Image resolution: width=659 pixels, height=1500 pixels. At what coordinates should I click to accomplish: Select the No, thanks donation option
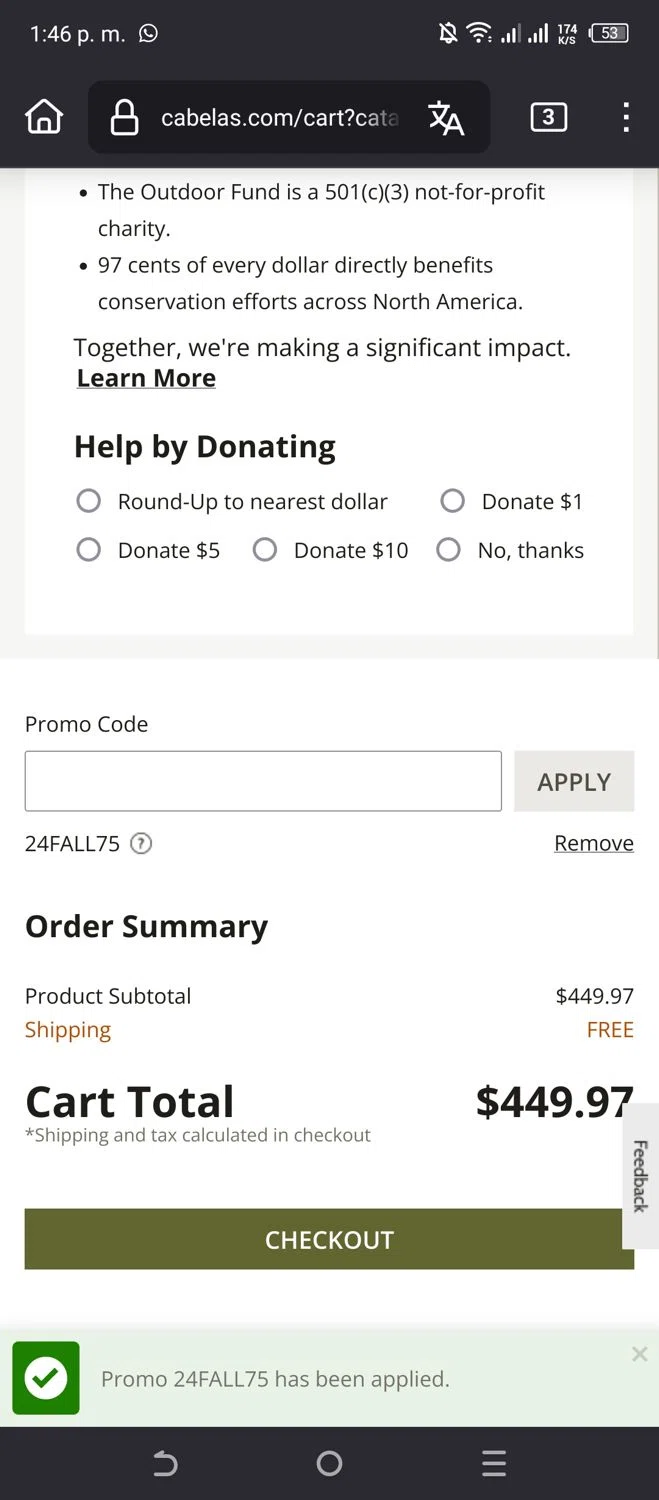click(x=449, y=550)
